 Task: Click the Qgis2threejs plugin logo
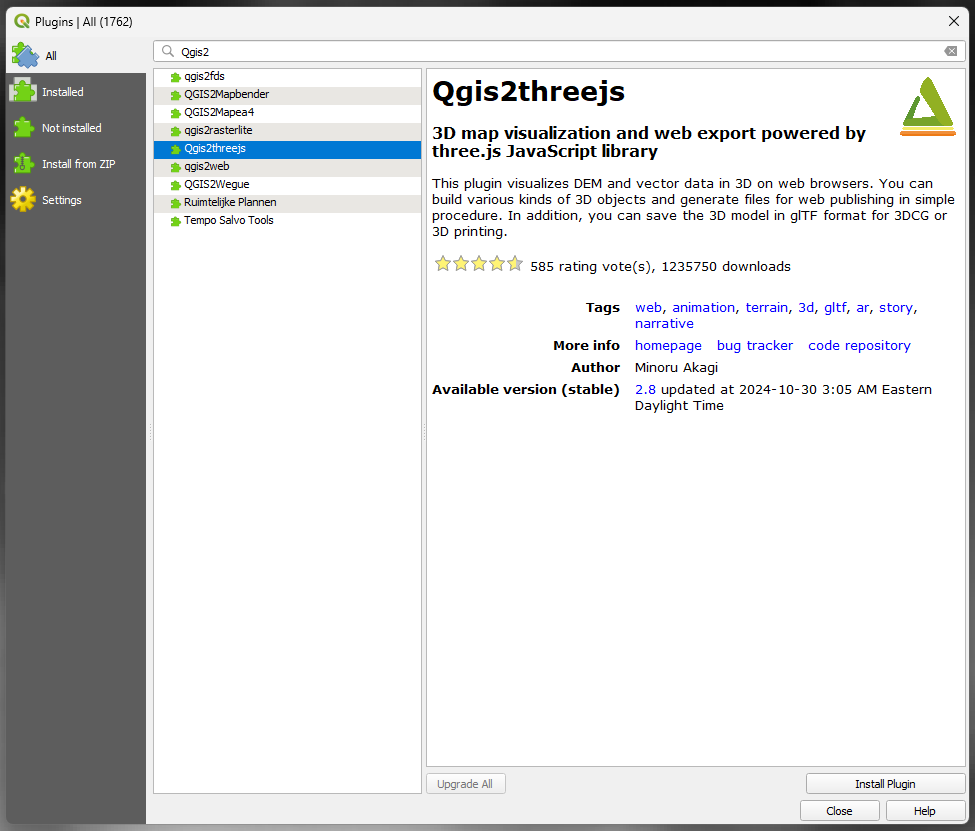[x=928, y=107]
